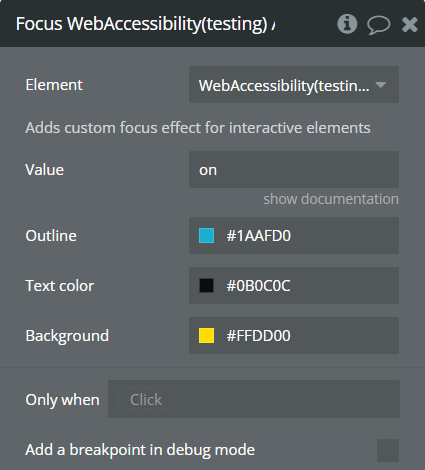
Task: Edit the Outline hex value #1AAFD0
Action: (259, 236)
